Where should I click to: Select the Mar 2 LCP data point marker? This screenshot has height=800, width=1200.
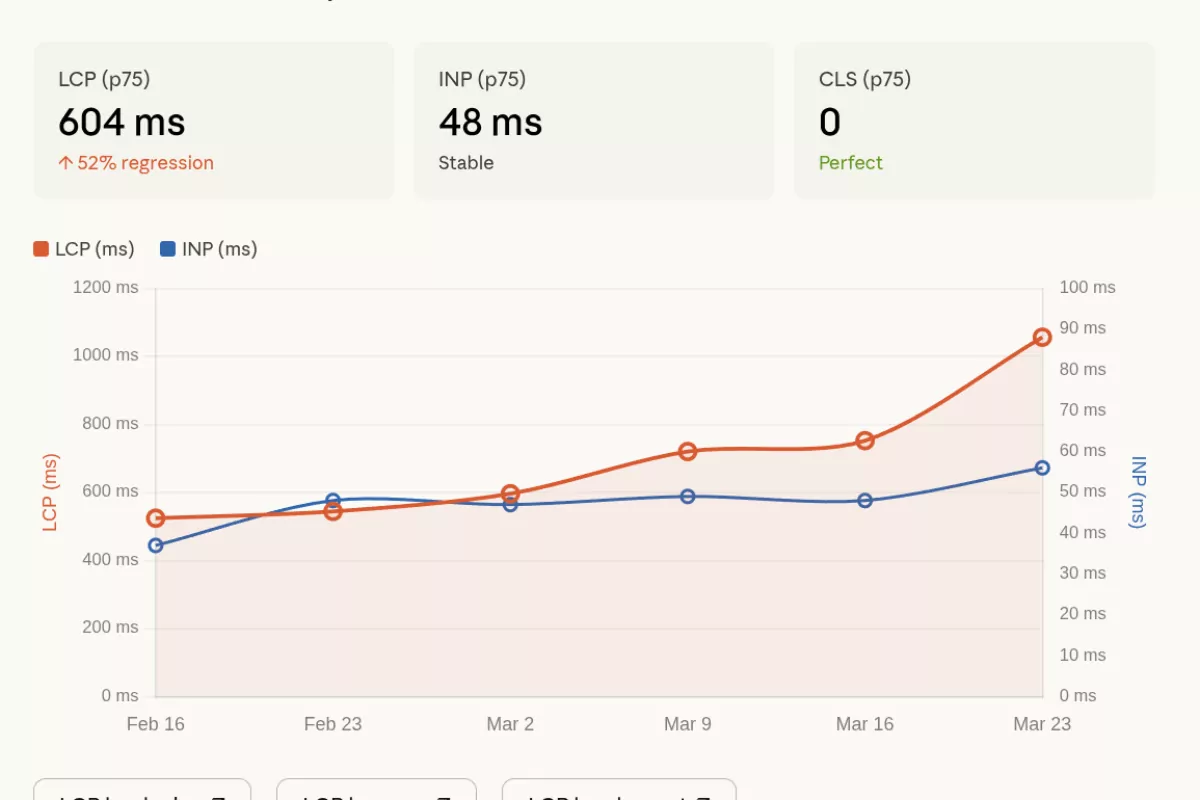pos(510,491)
